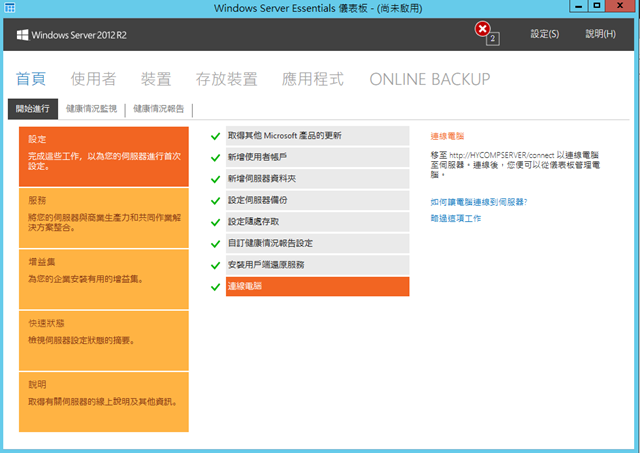
Task: Open the 設定(S) settings menu
Action: click(545, 34)
